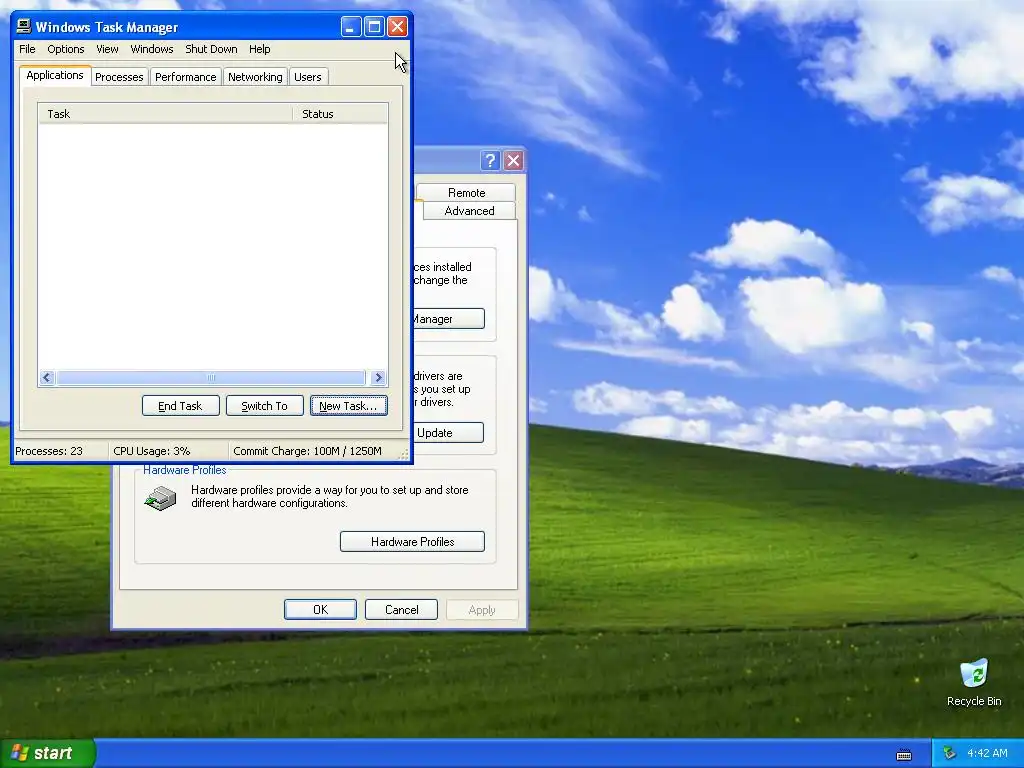Select the Advanced tab in System Properties
The image size is (1024, 768).
tap(469, 211)
